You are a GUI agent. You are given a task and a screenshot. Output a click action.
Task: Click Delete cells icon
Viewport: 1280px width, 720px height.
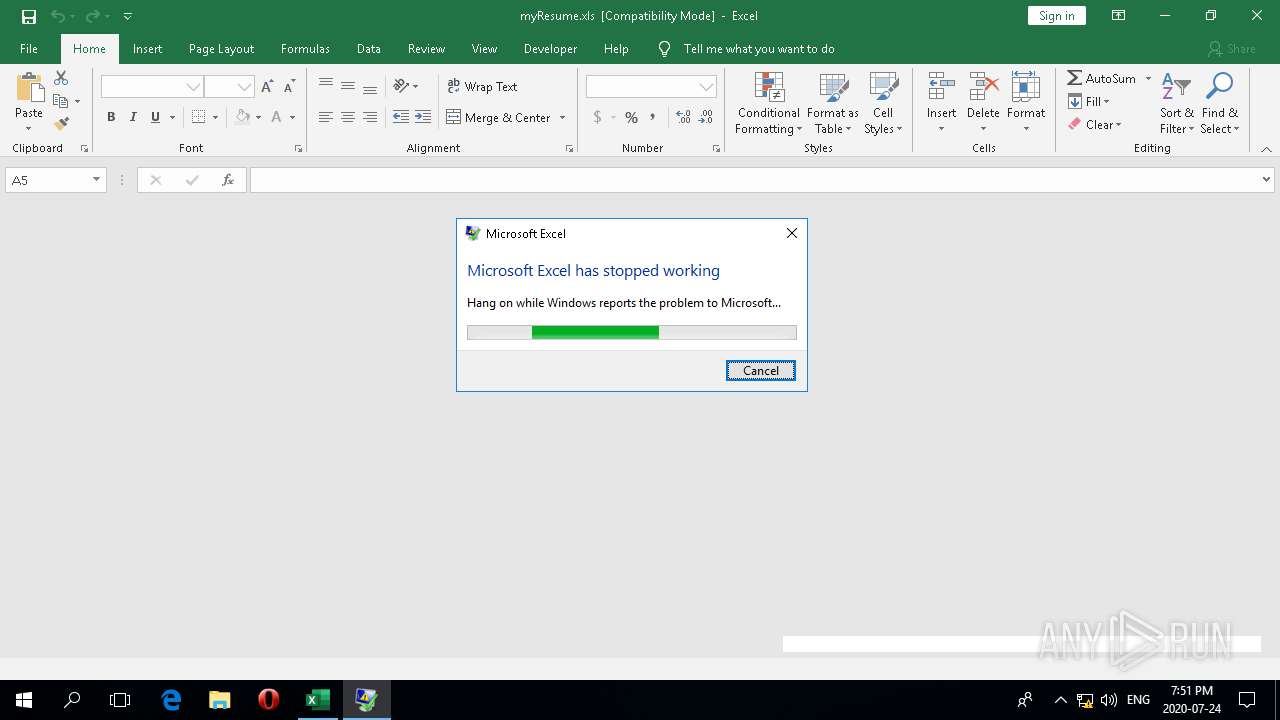(983, 88)
